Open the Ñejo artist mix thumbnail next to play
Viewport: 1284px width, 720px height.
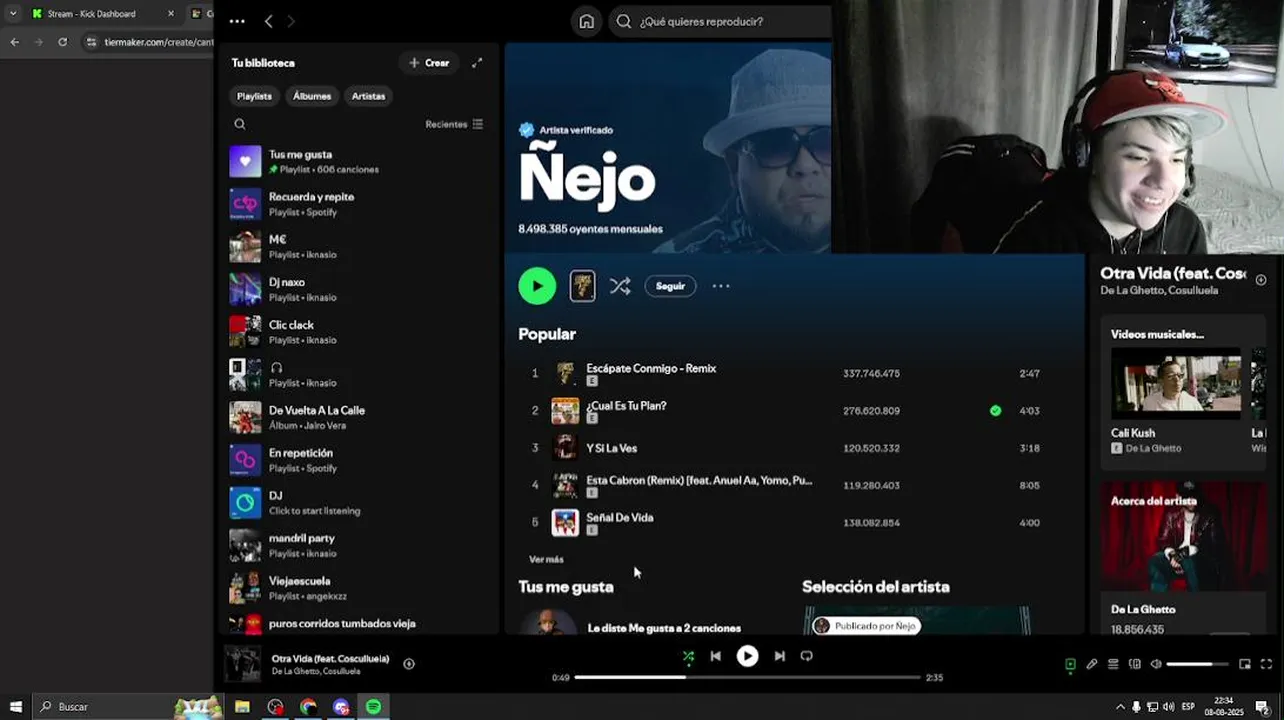[x=582, y=286]
